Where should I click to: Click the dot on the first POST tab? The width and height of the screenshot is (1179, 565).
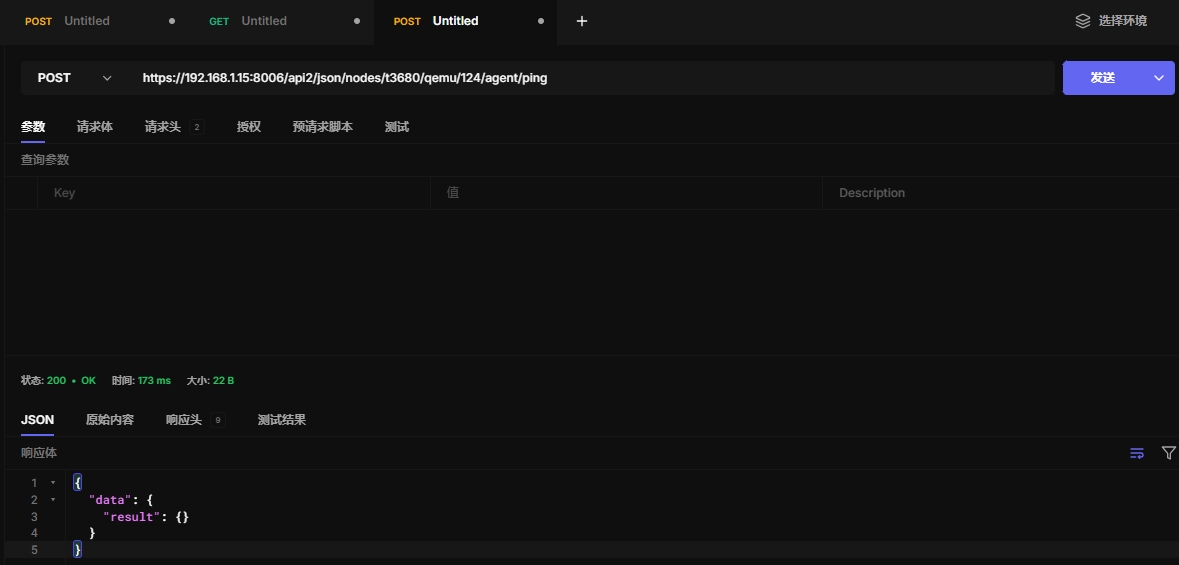click(172, 21)
